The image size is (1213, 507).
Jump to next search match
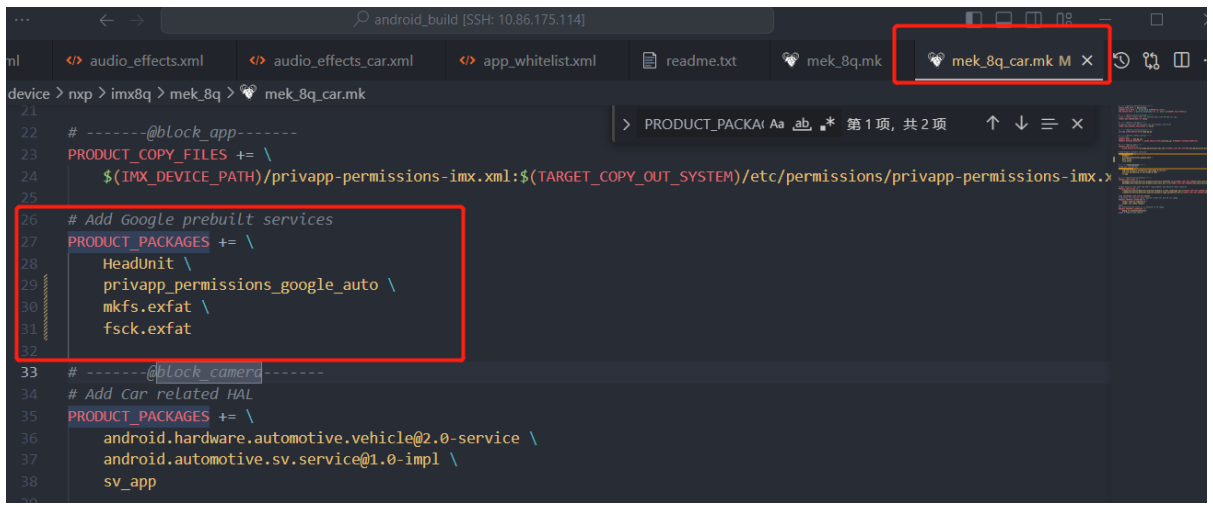click(1021, 124)
